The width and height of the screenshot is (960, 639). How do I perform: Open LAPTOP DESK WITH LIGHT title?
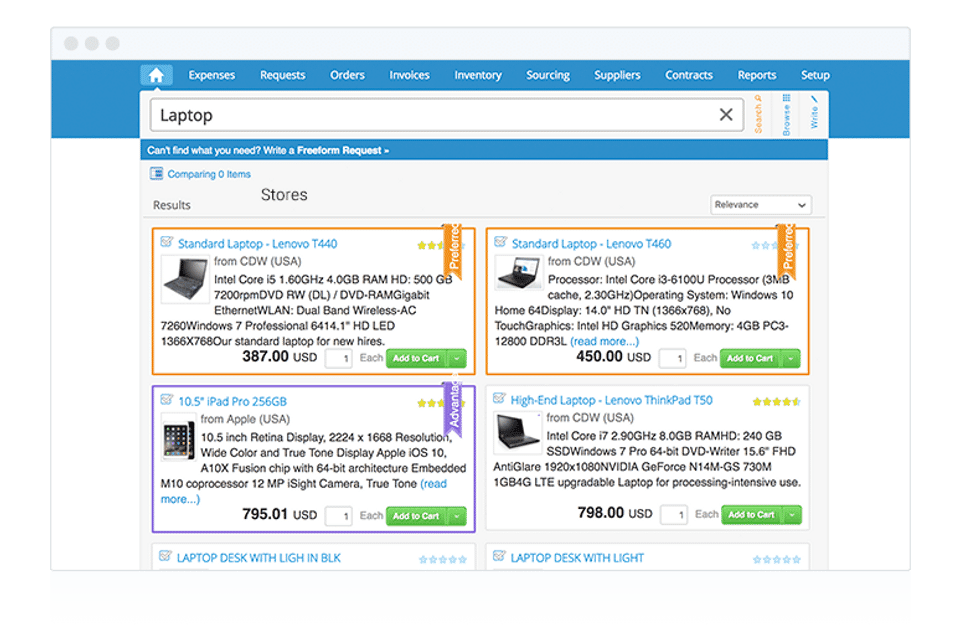point(577,558)
